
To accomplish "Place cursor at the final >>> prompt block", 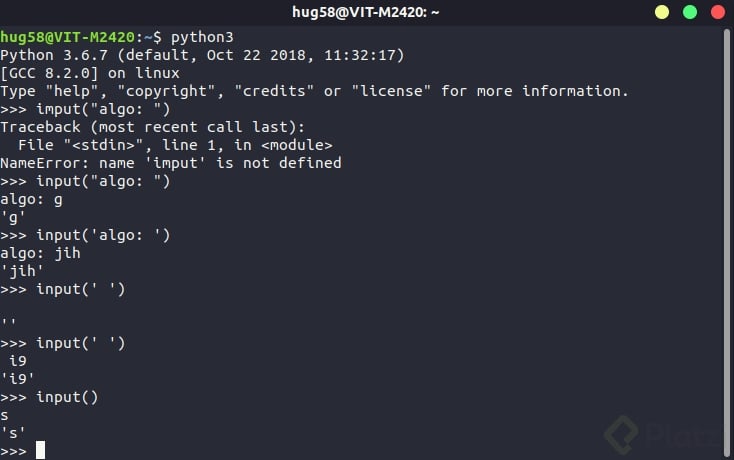I will pyautogui.click(x=40, y=451).
